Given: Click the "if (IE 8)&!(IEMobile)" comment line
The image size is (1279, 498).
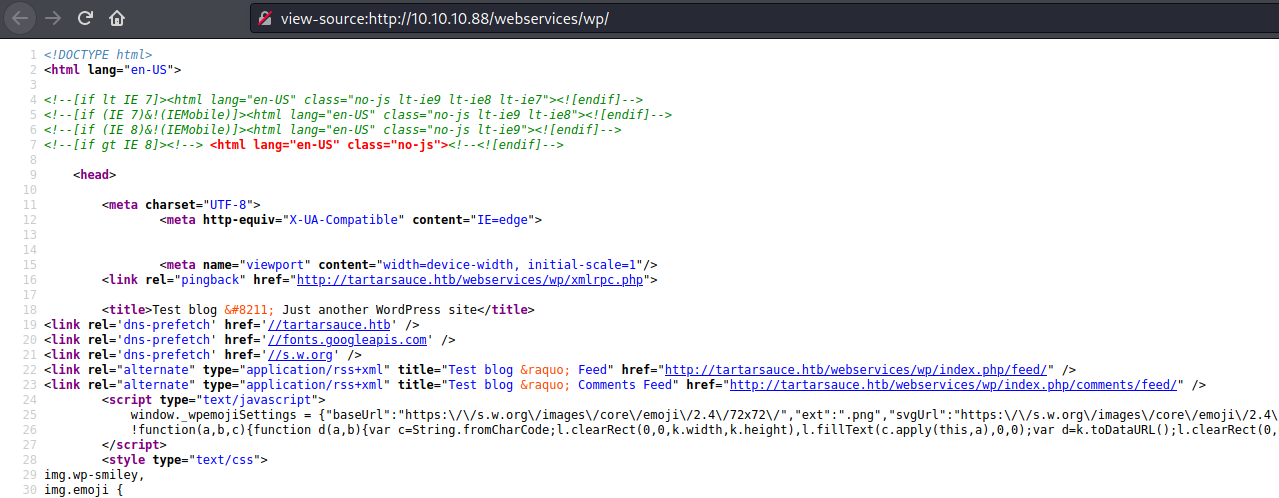Looking at the screenshot, I should pyautogui.click(x=333, y=129).
